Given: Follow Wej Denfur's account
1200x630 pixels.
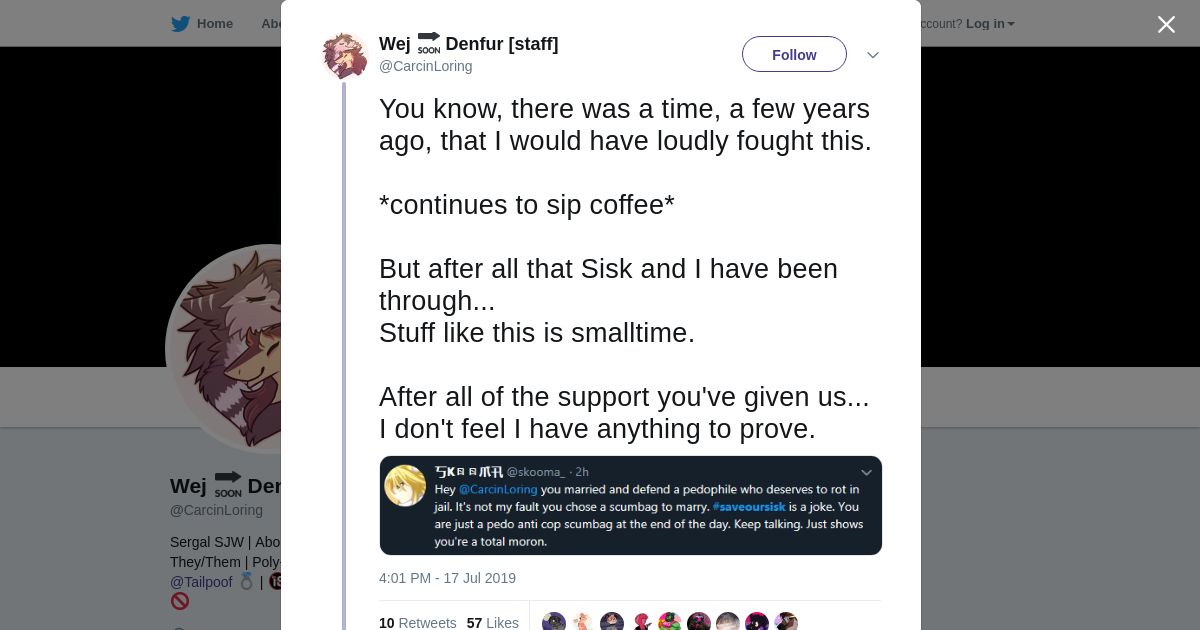Looking at the screenshot, I should point(794,54).
